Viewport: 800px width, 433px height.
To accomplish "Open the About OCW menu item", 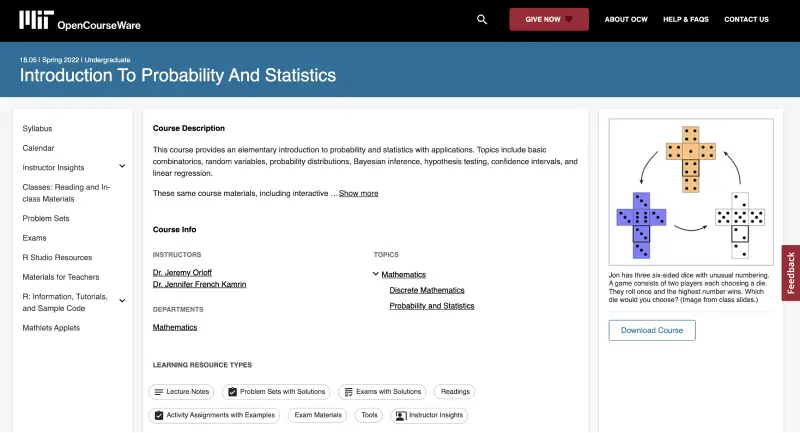I will (626, 19).
